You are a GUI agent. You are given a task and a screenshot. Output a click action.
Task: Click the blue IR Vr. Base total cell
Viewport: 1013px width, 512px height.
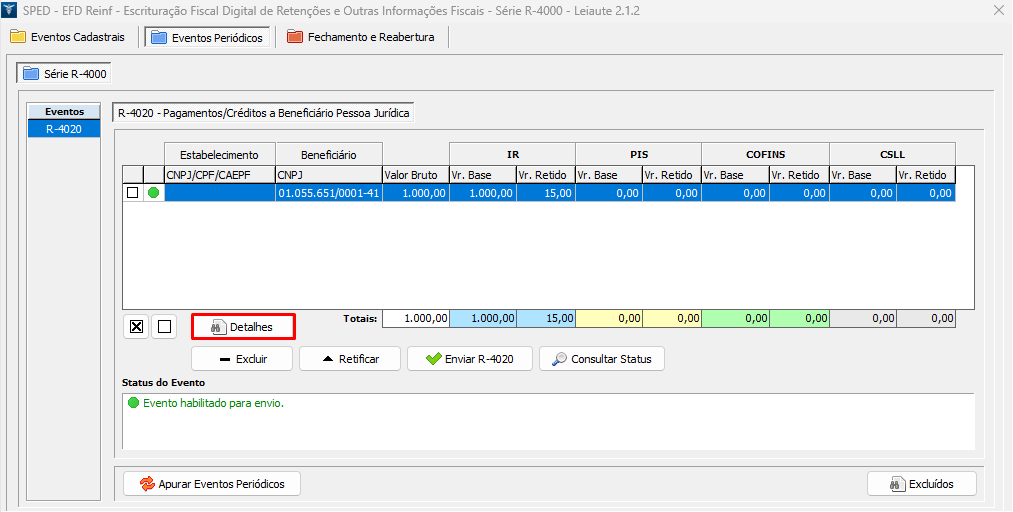(x=482, y=318)
